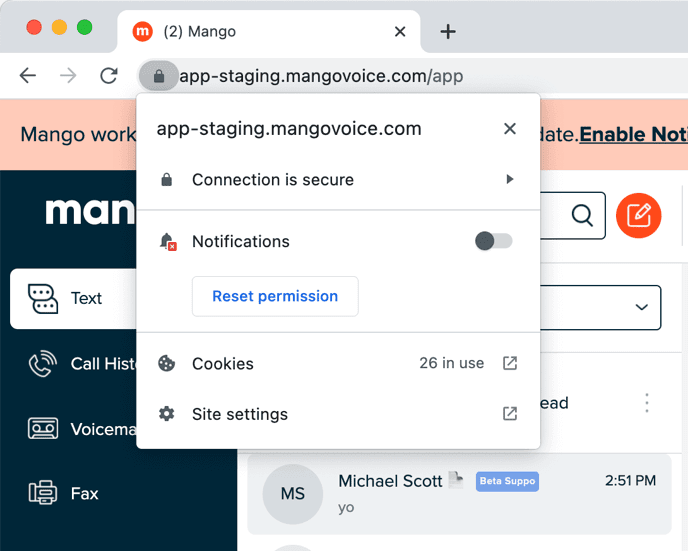
Task: Click the Voicemail tape icon
Action: click(x=43, y=429)
